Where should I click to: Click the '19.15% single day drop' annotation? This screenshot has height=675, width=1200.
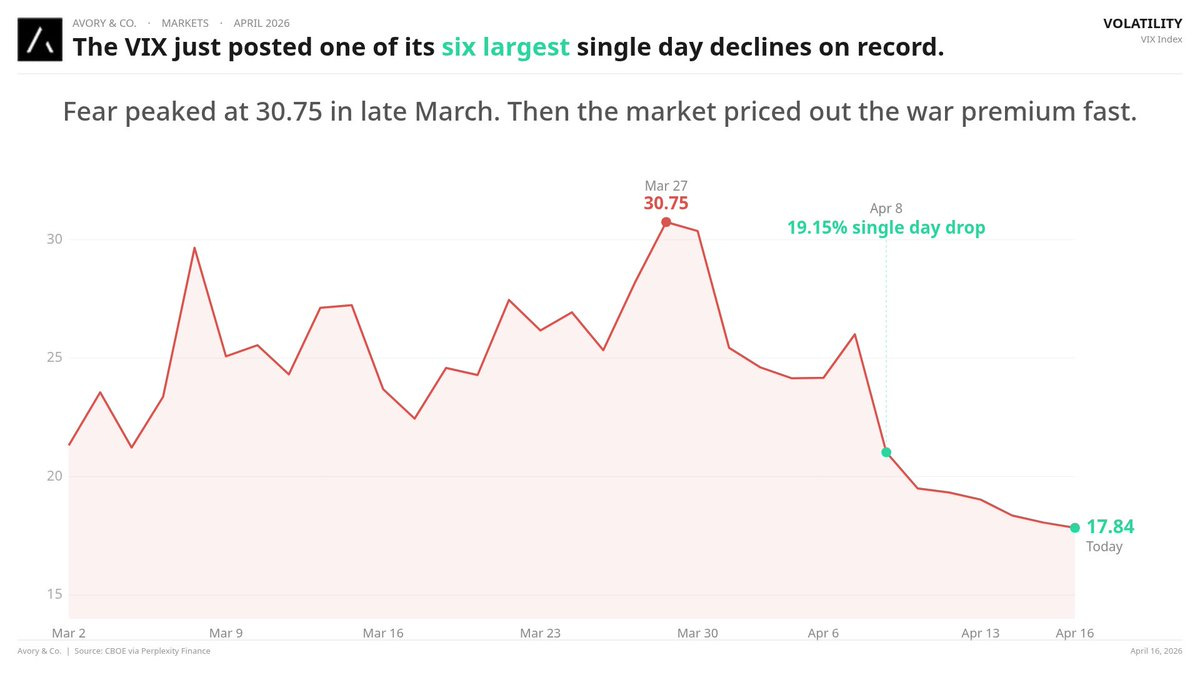(886, 228)
